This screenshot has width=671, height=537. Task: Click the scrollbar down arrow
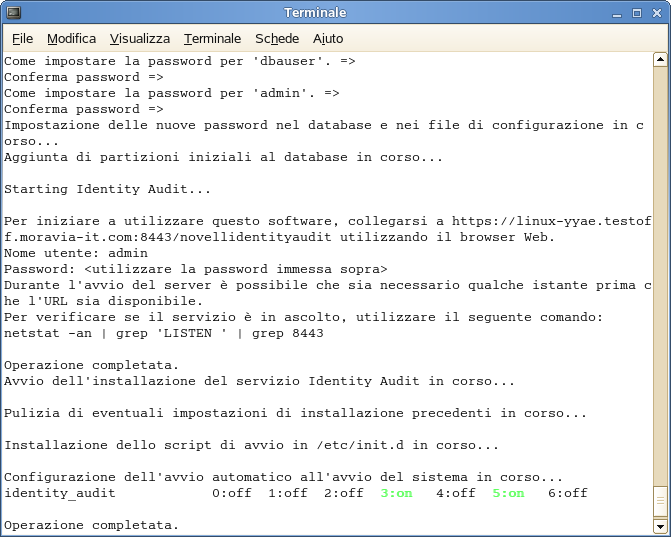pos(660,526)
